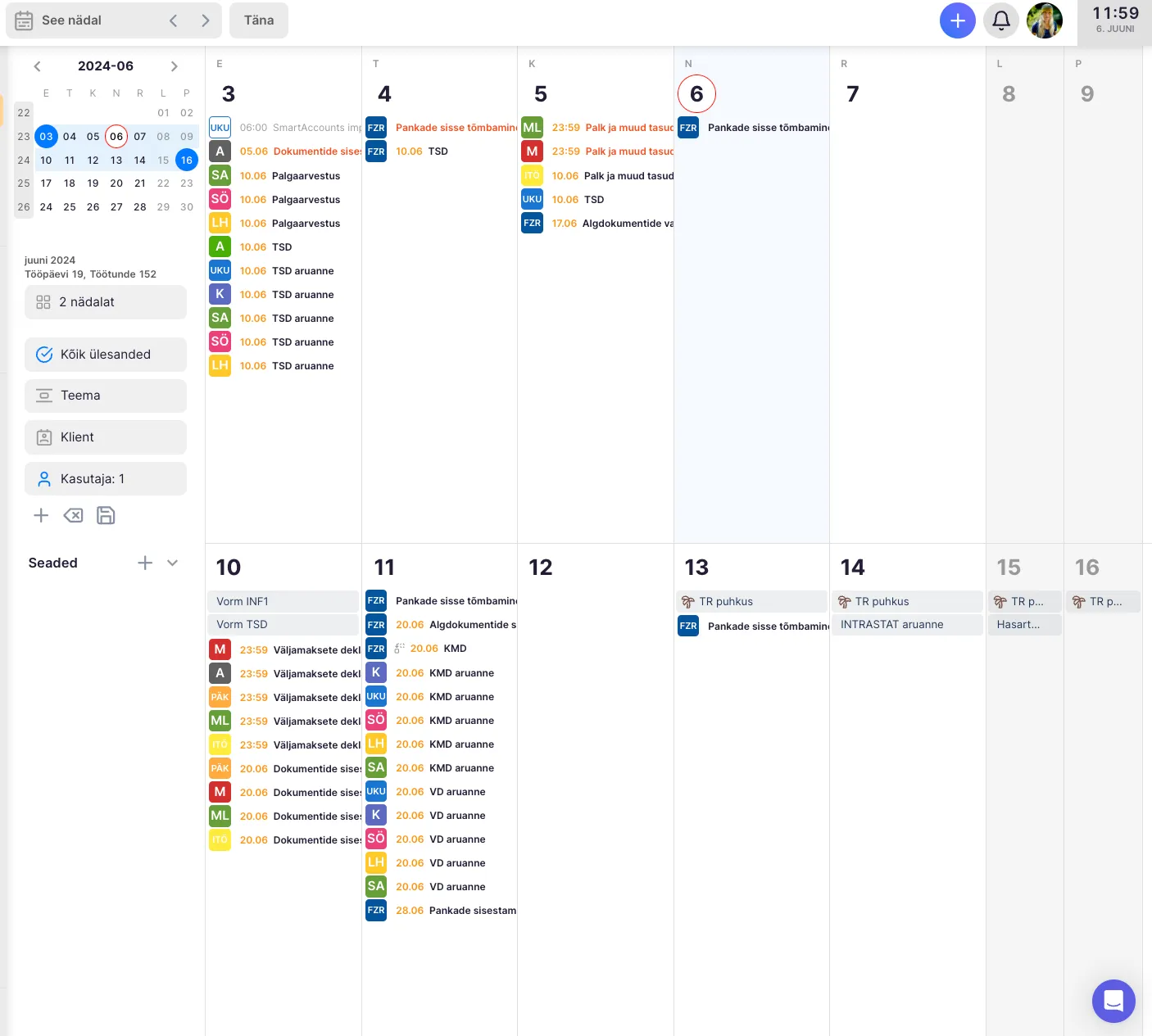Click the save filter floppy disk icon

pyautogui.click(x=106, y=515)
